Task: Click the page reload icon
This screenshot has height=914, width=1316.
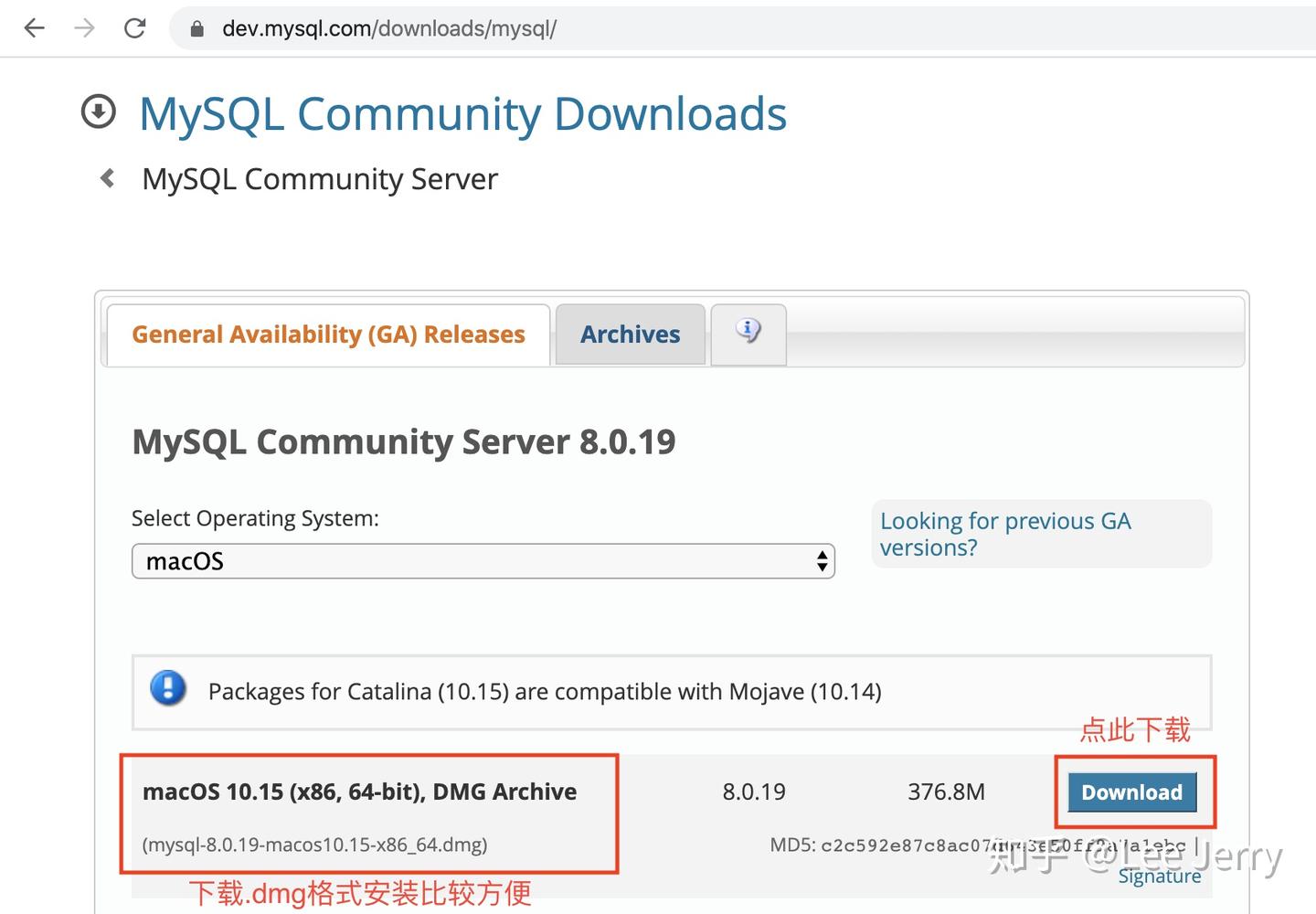Action: (135, 27)
